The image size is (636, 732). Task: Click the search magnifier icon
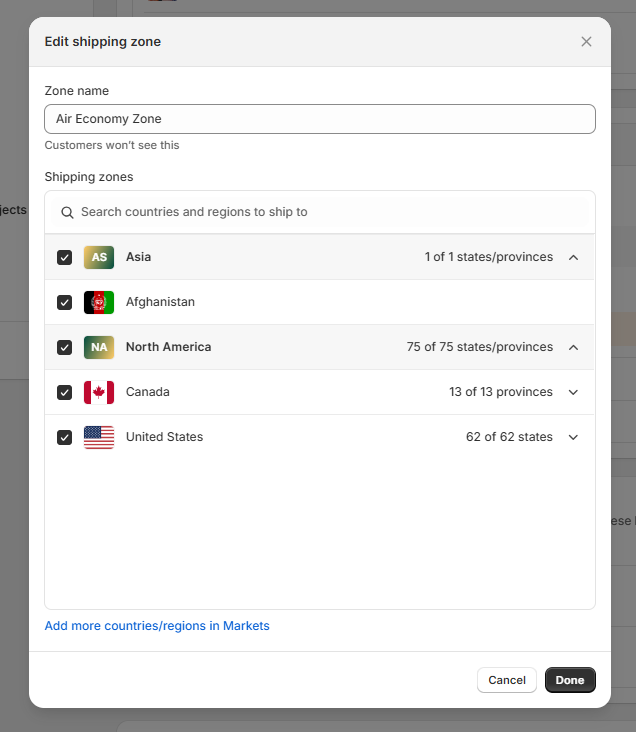68,212
